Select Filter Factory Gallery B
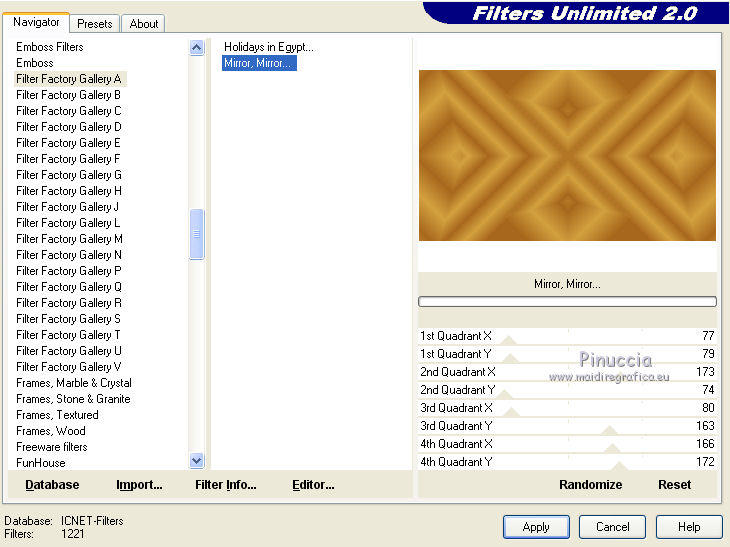 tap(68, 95)
